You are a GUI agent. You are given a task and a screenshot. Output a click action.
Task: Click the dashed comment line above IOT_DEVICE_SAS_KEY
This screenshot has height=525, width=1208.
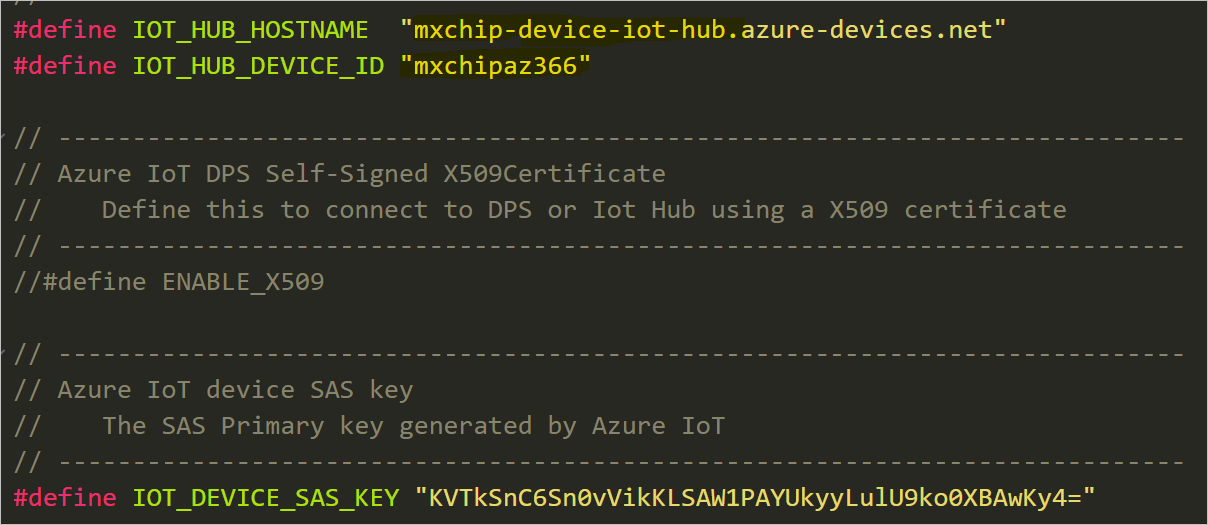[600, 462]
